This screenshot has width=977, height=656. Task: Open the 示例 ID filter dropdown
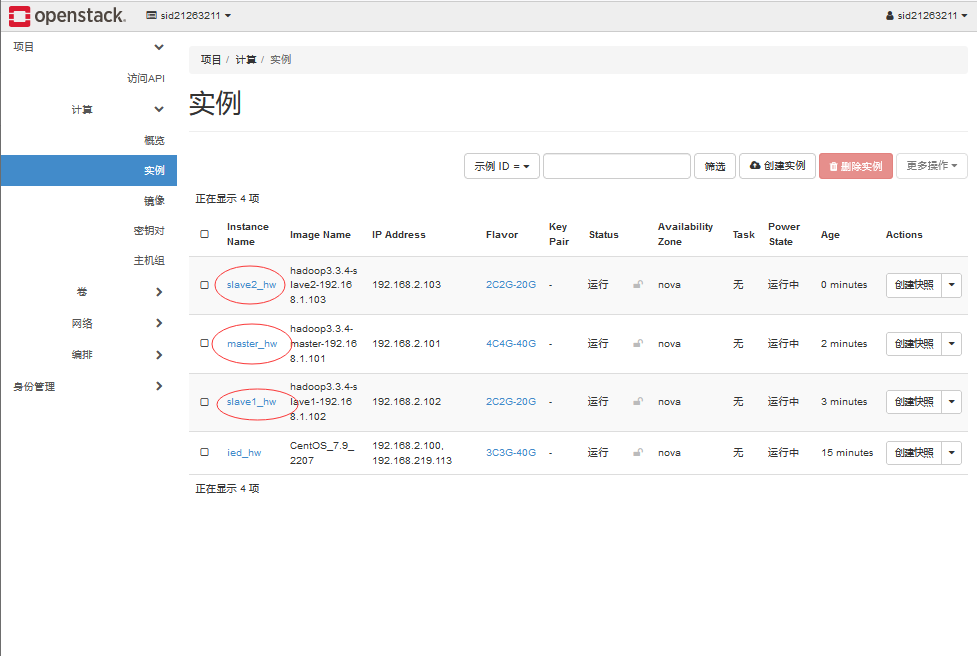tap(502, 166)
